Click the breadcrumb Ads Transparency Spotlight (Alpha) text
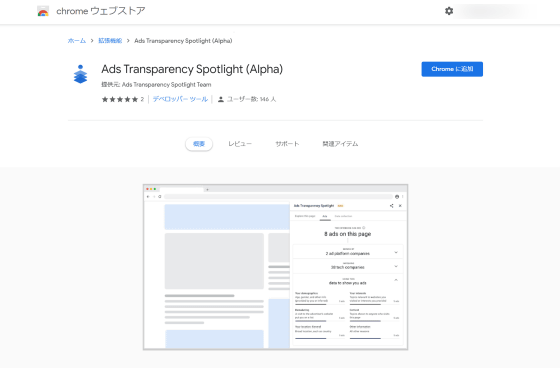This screenshot has height=368, width=560. pyautogui.click(x=183, y=41)
